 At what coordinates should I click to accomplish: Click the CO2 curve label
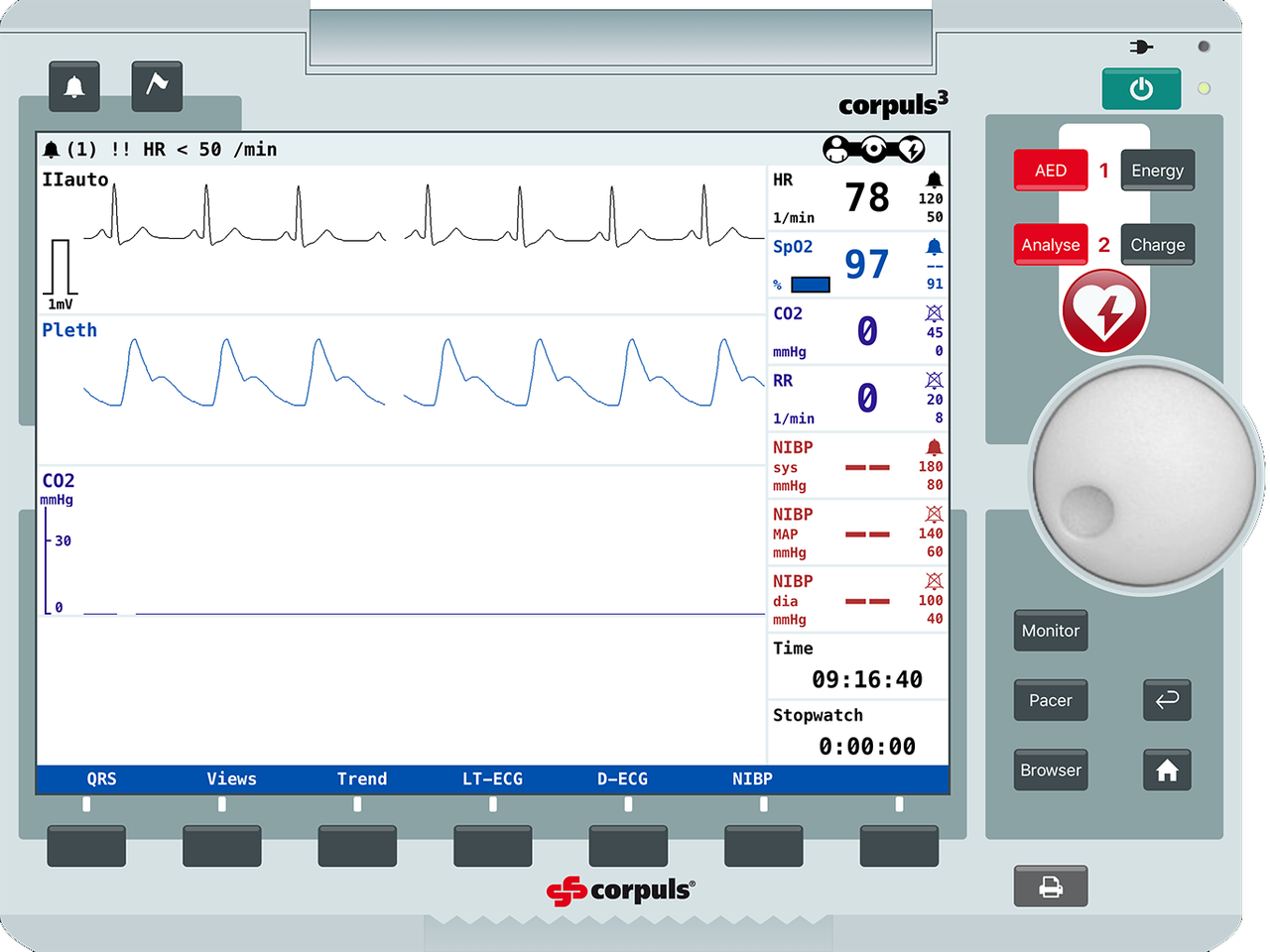coord(58,480)
